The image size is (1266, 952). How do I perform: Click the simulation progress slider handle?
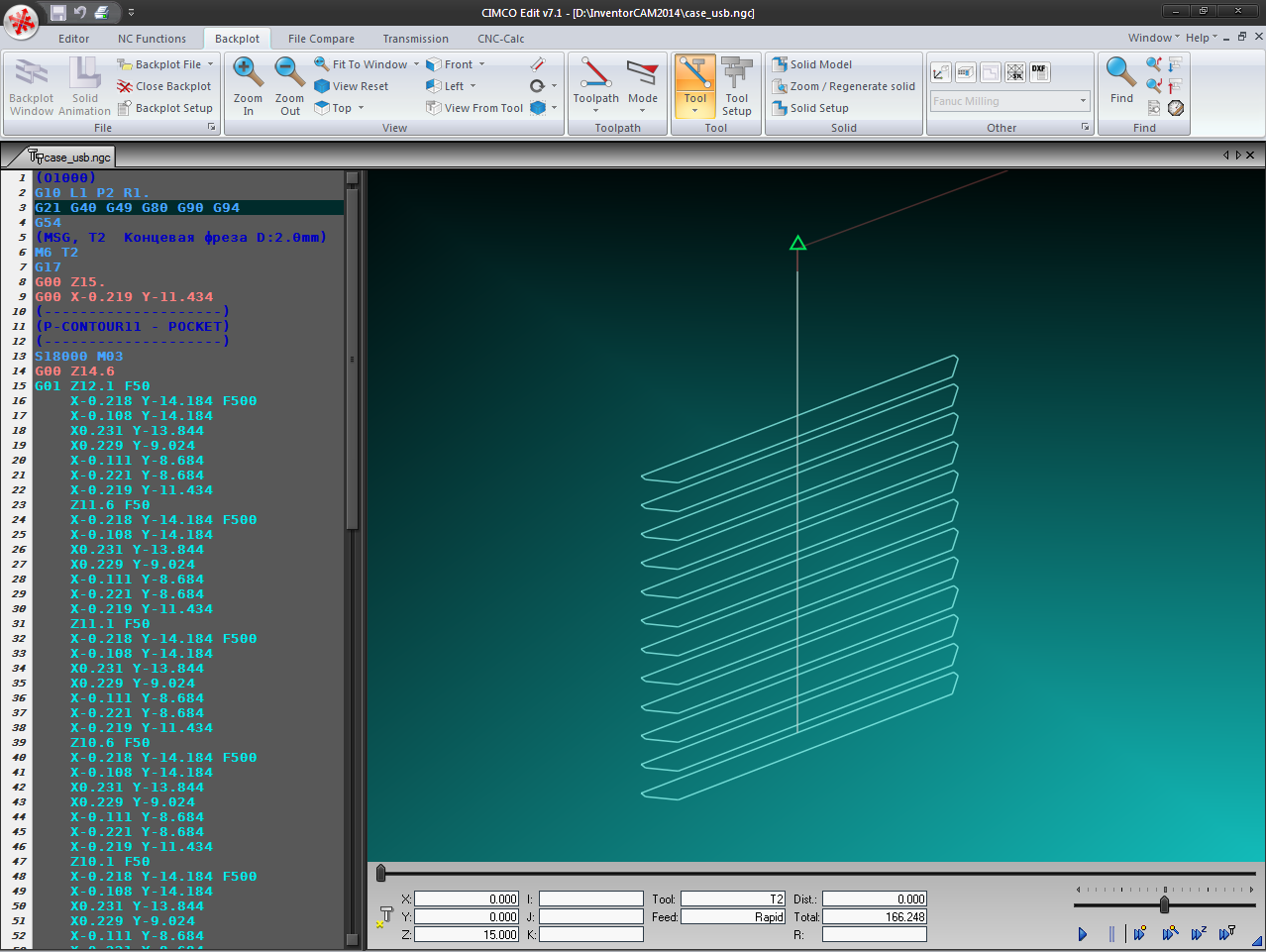[x=380, y=873]
